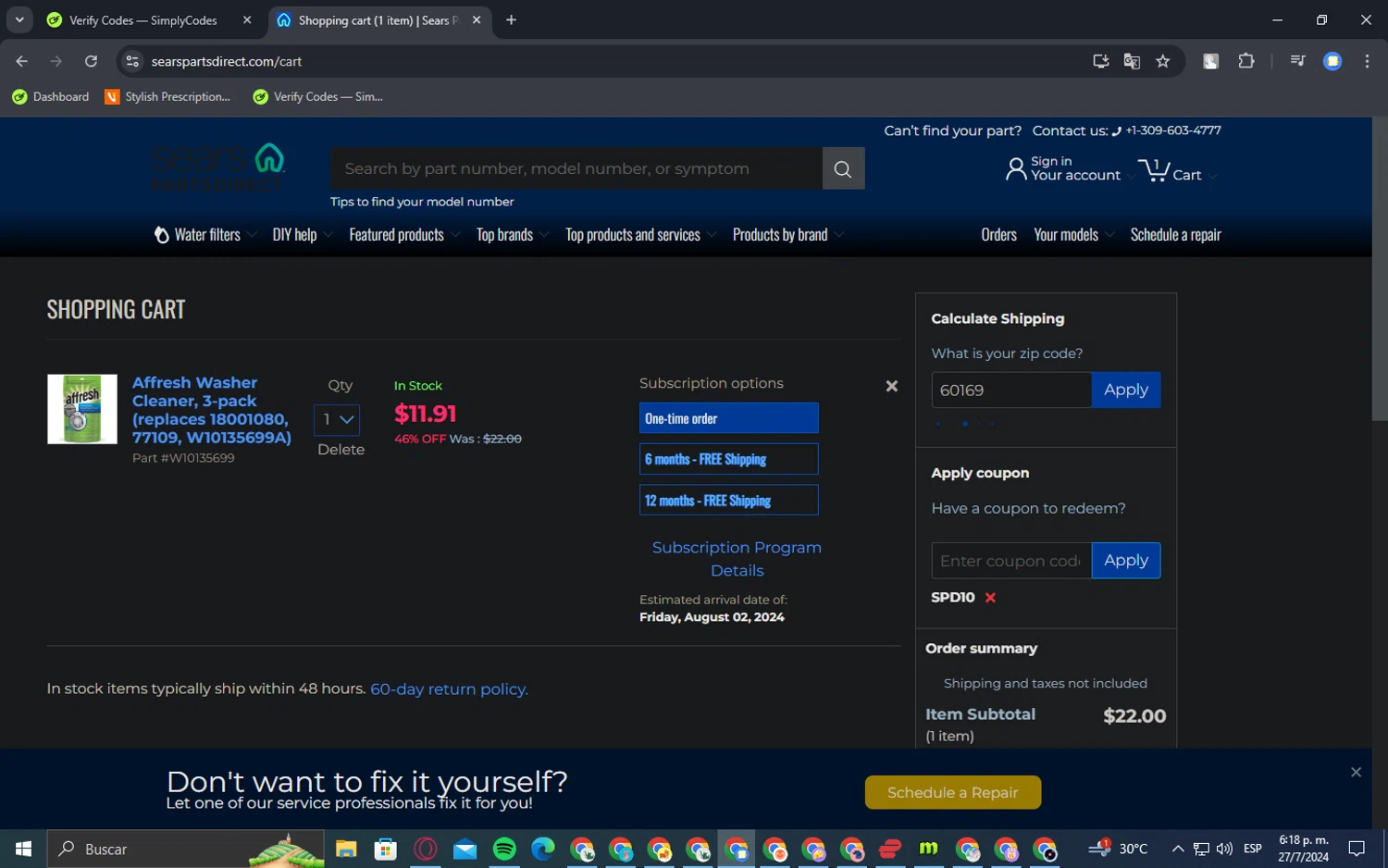This screenshot has width=1388, height=868.
Task: Dismiss the Schedule a Repair banner
Action: tap(1356, 772)
